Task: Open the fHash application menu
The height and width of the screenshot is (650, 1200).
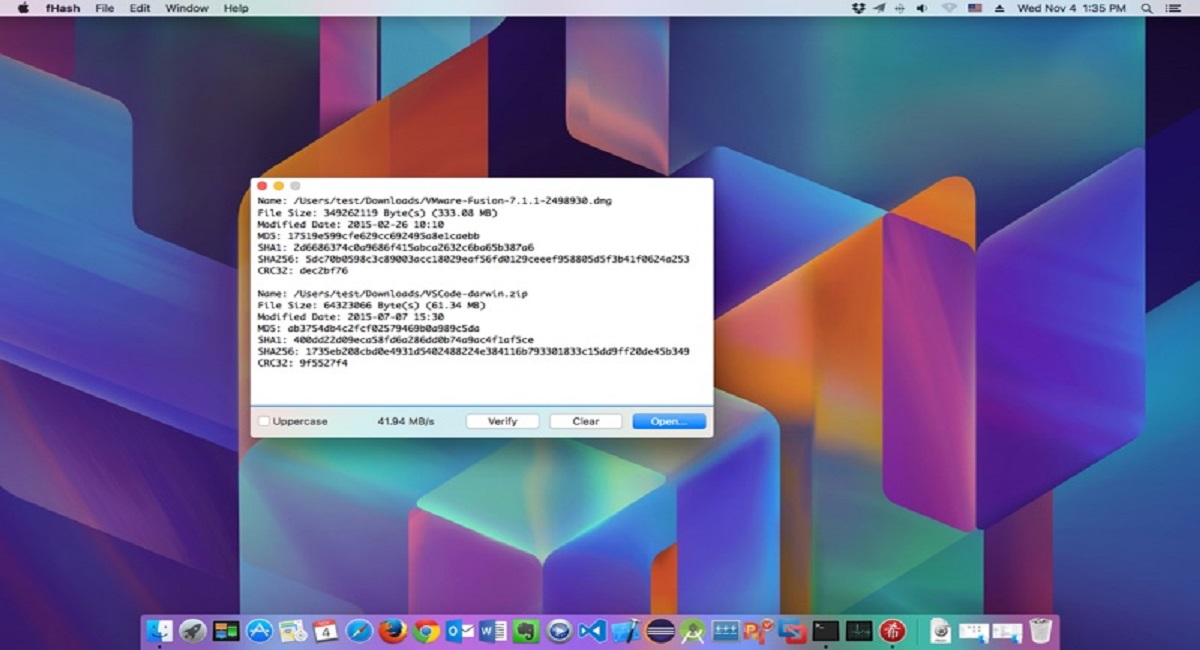Action: 65,8
